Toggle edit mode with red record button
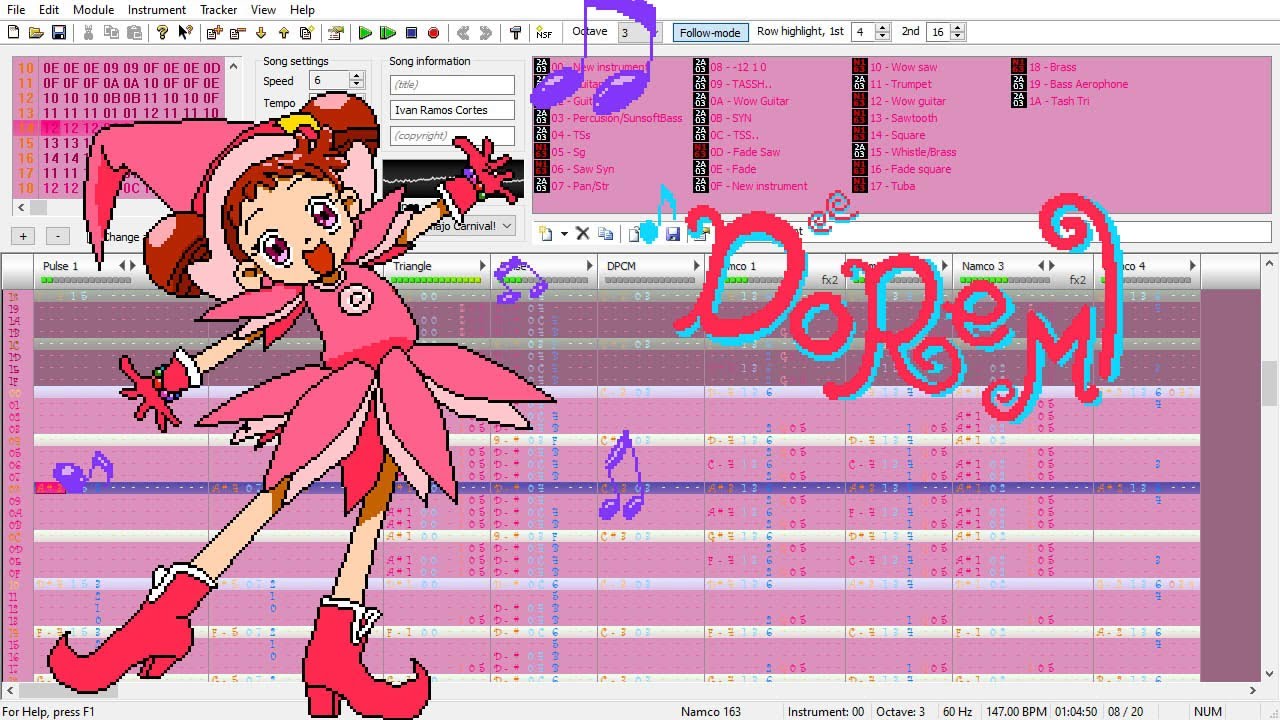Image resolution: width=1280 pixels, height=720 pixels. (434, 33)
